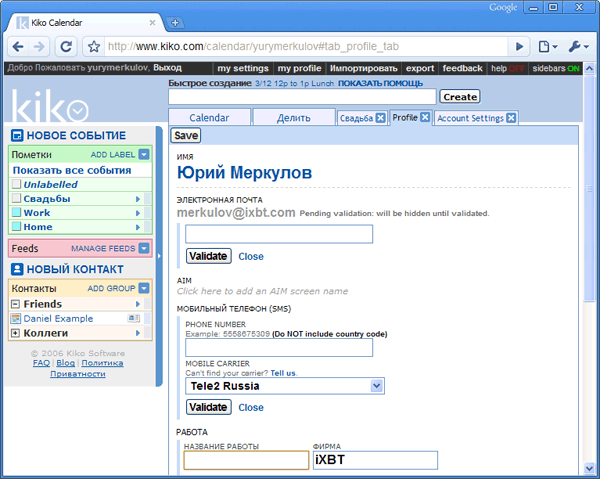Click the kiko logo
Screen dimensions: 600x479
50,105
